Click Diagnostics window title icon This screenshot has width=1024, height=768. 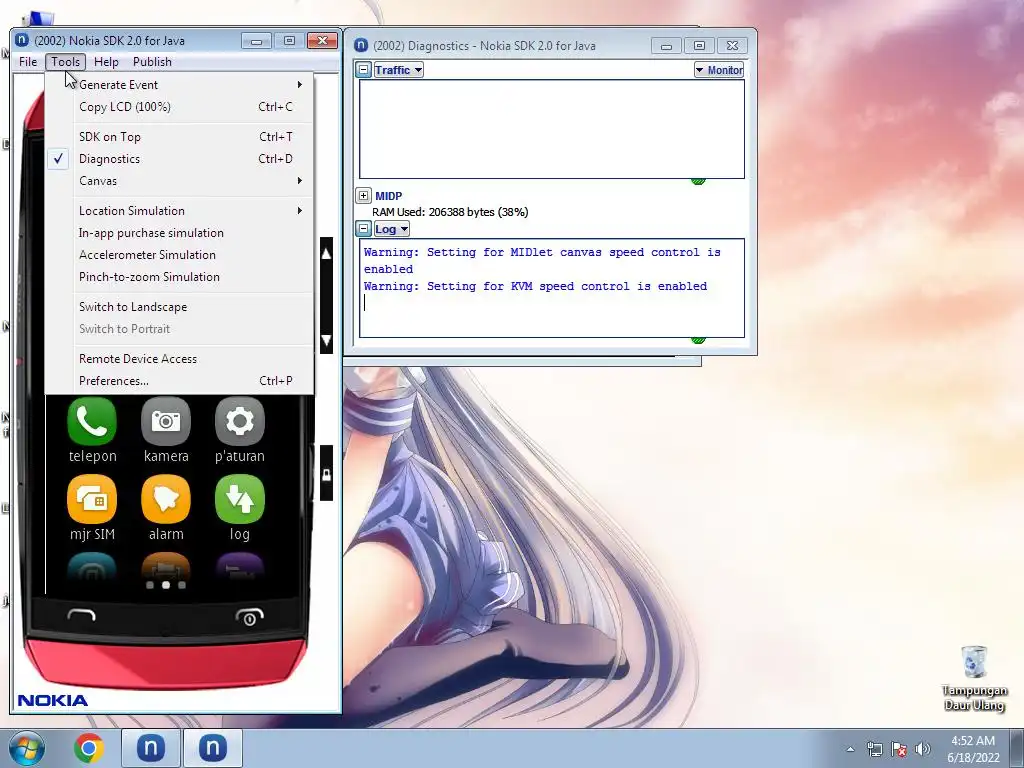tap(360, 45)
